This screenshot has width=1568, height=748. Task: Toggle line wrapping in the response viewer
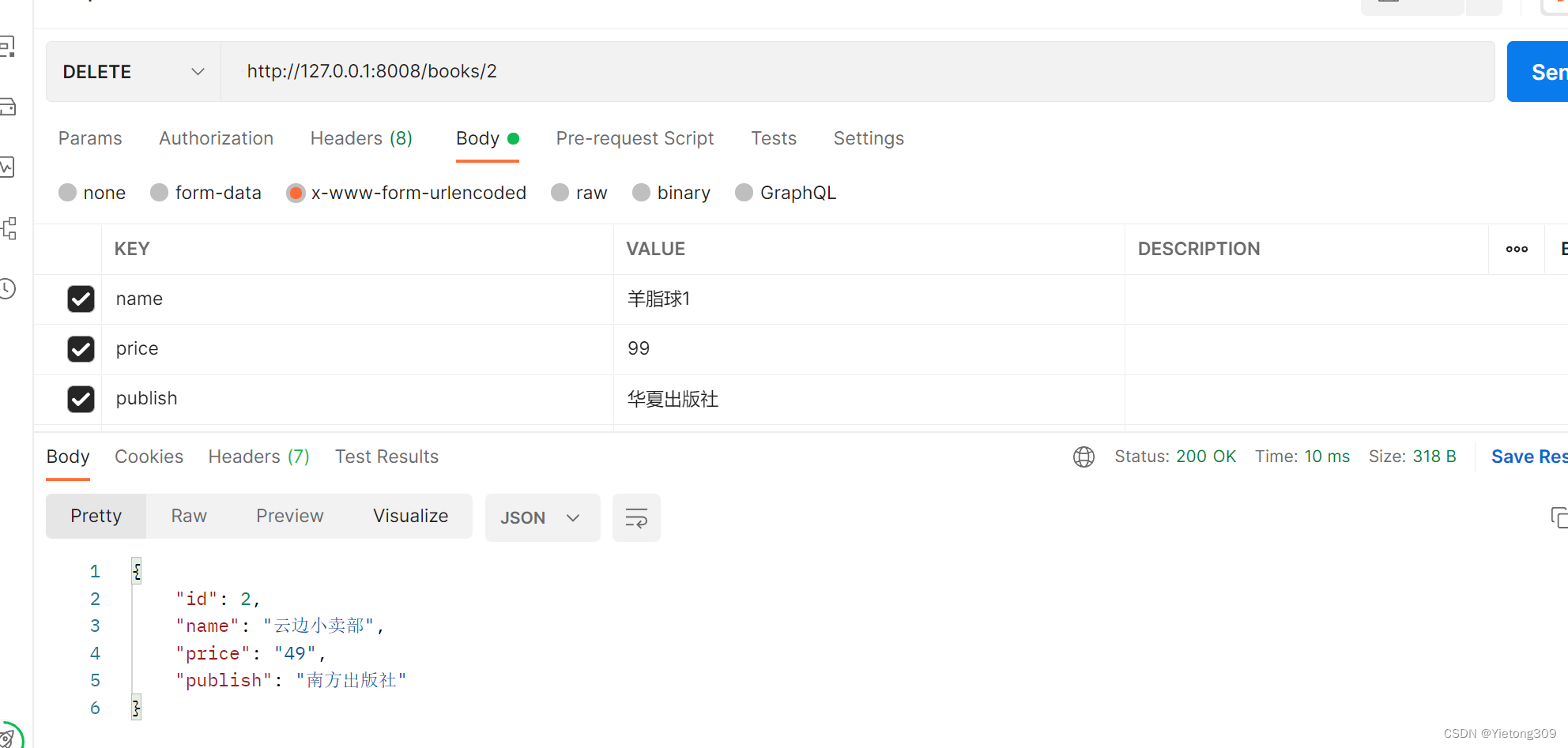(636, 517)
